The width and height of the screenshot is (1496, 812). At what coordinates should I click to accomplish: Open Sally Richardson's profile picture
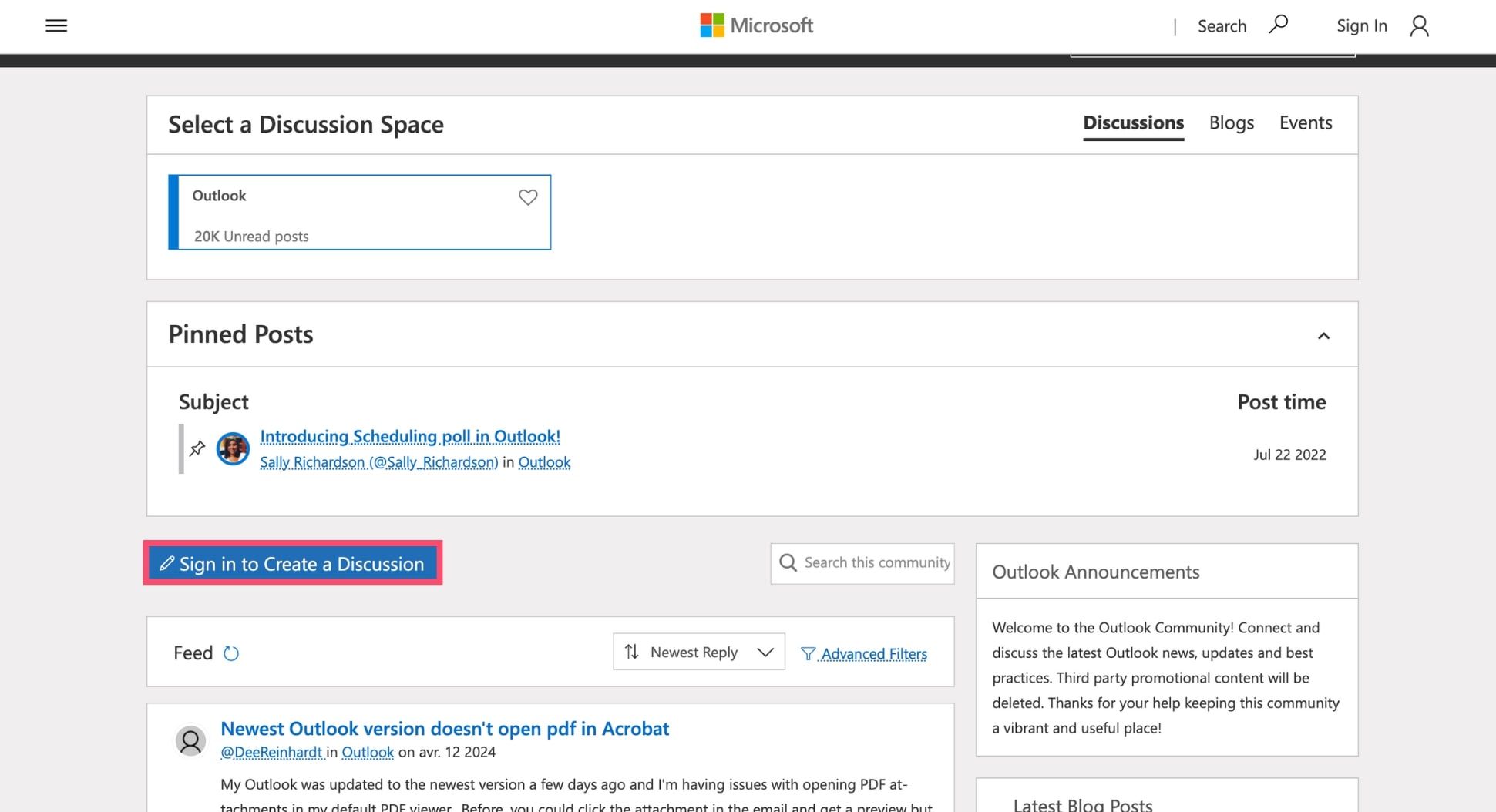[x=233, y=448]
